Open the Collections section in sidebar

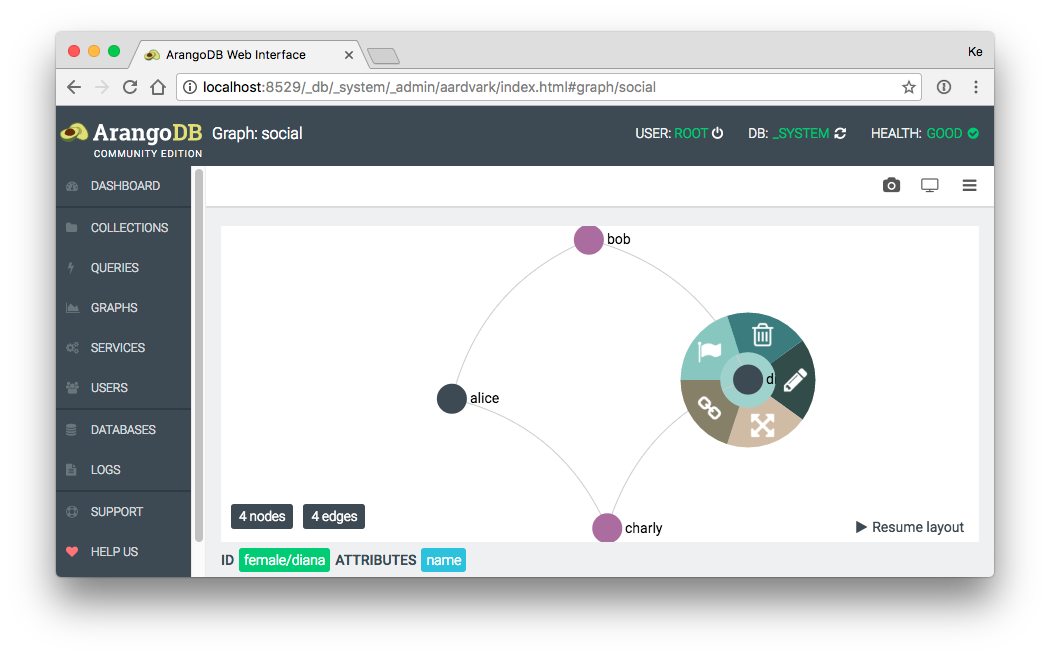129,228
